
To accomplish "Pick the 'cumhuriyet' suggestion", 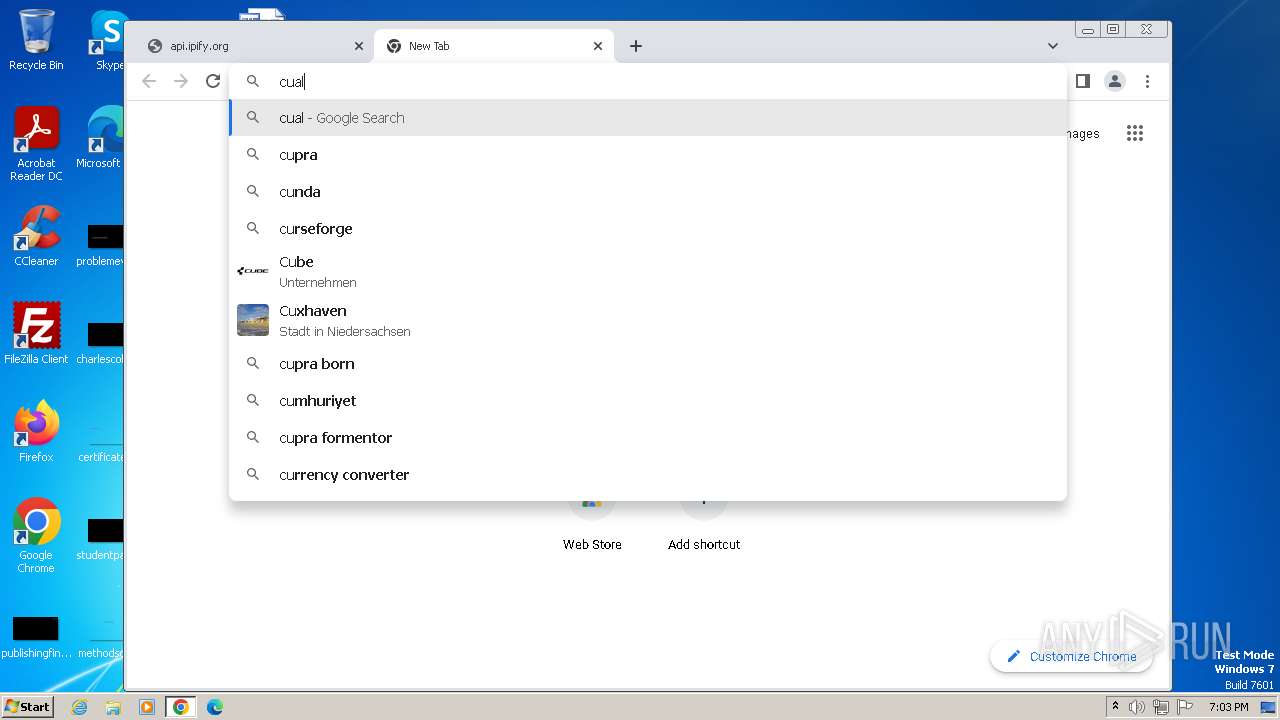I will click(x=648, y=401).
